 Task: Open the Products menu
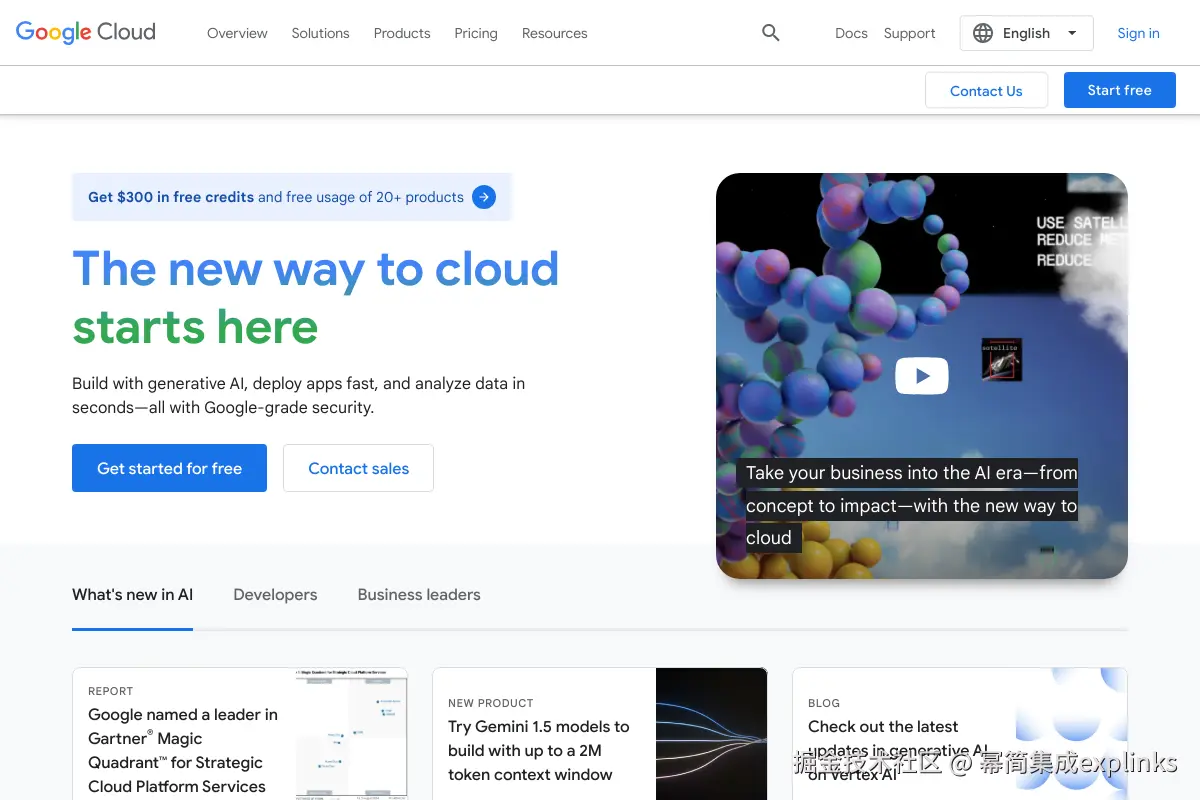[x=402, y=33]
